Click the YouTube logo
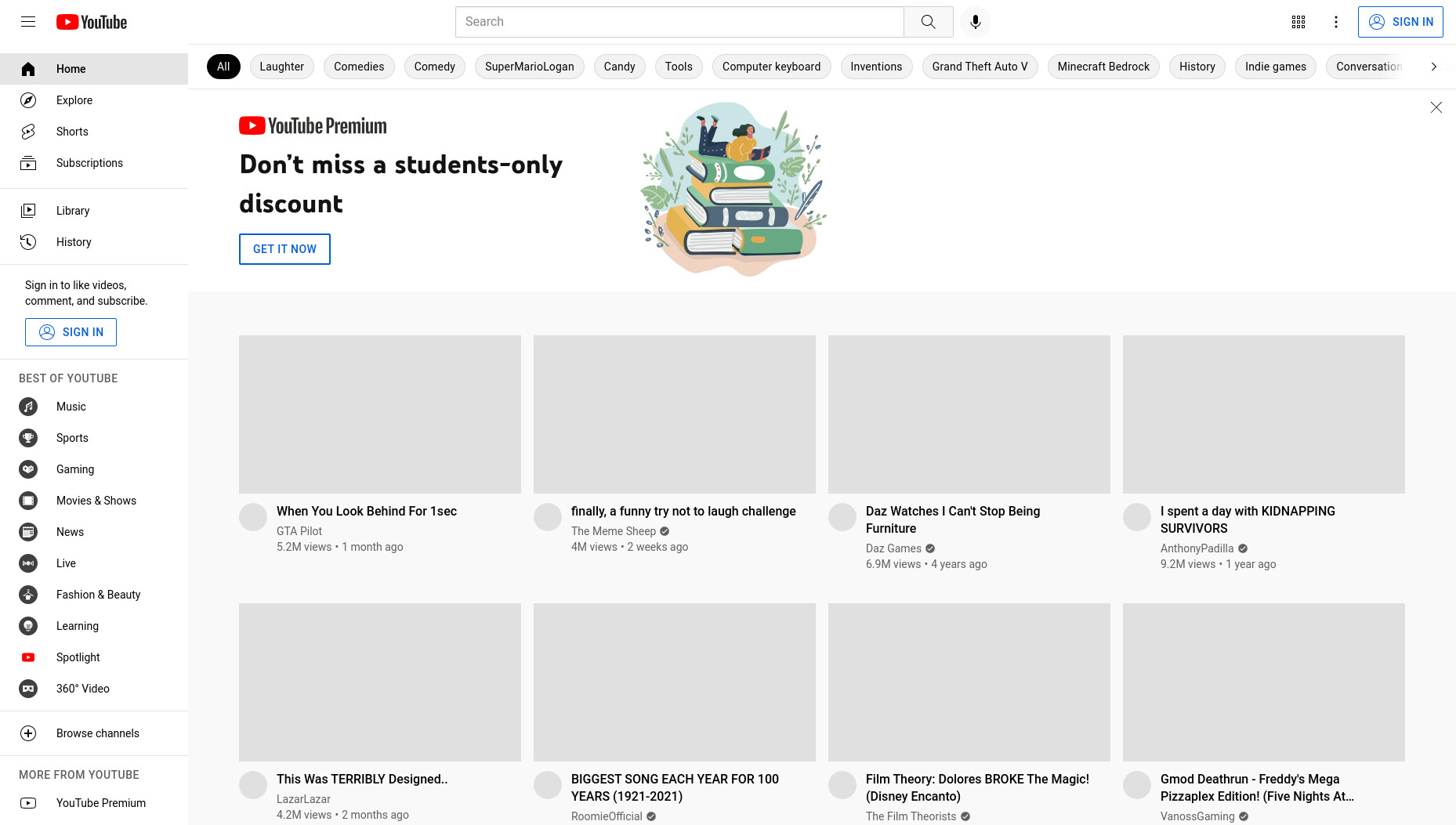 click(x=92, y=22)
